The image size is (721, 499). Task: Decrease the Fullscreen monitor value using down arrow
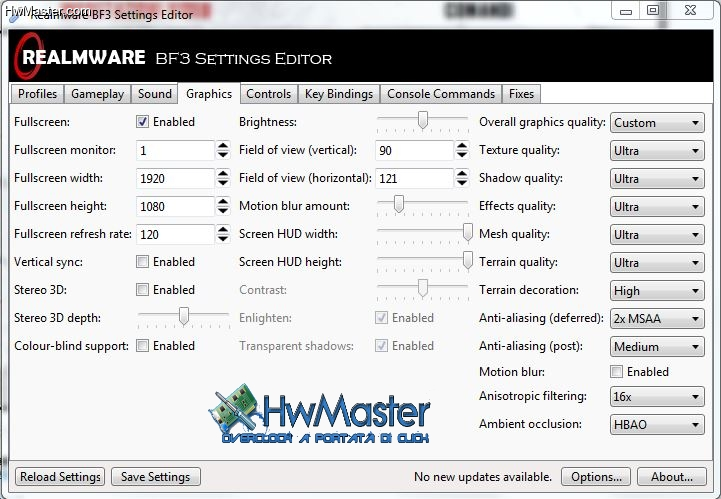[x=223, y=155]
